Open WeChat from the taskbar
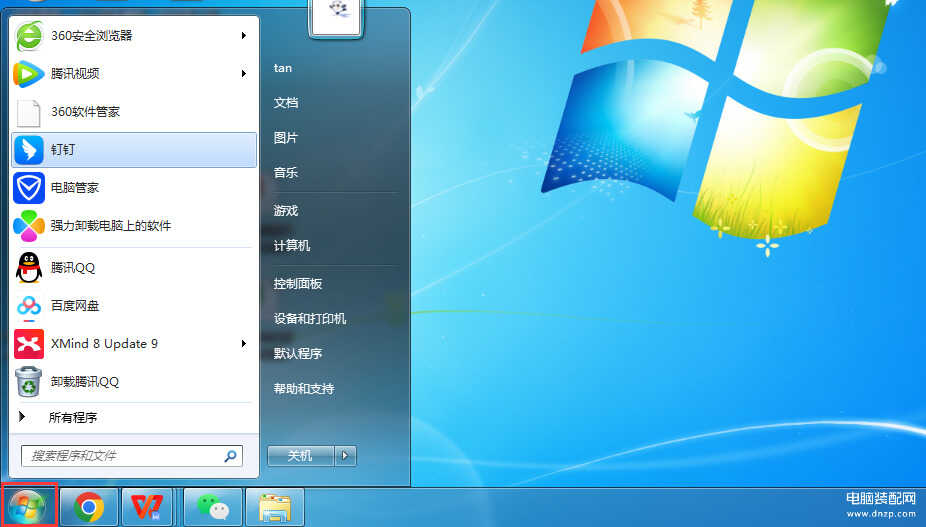 coord(213,507)
